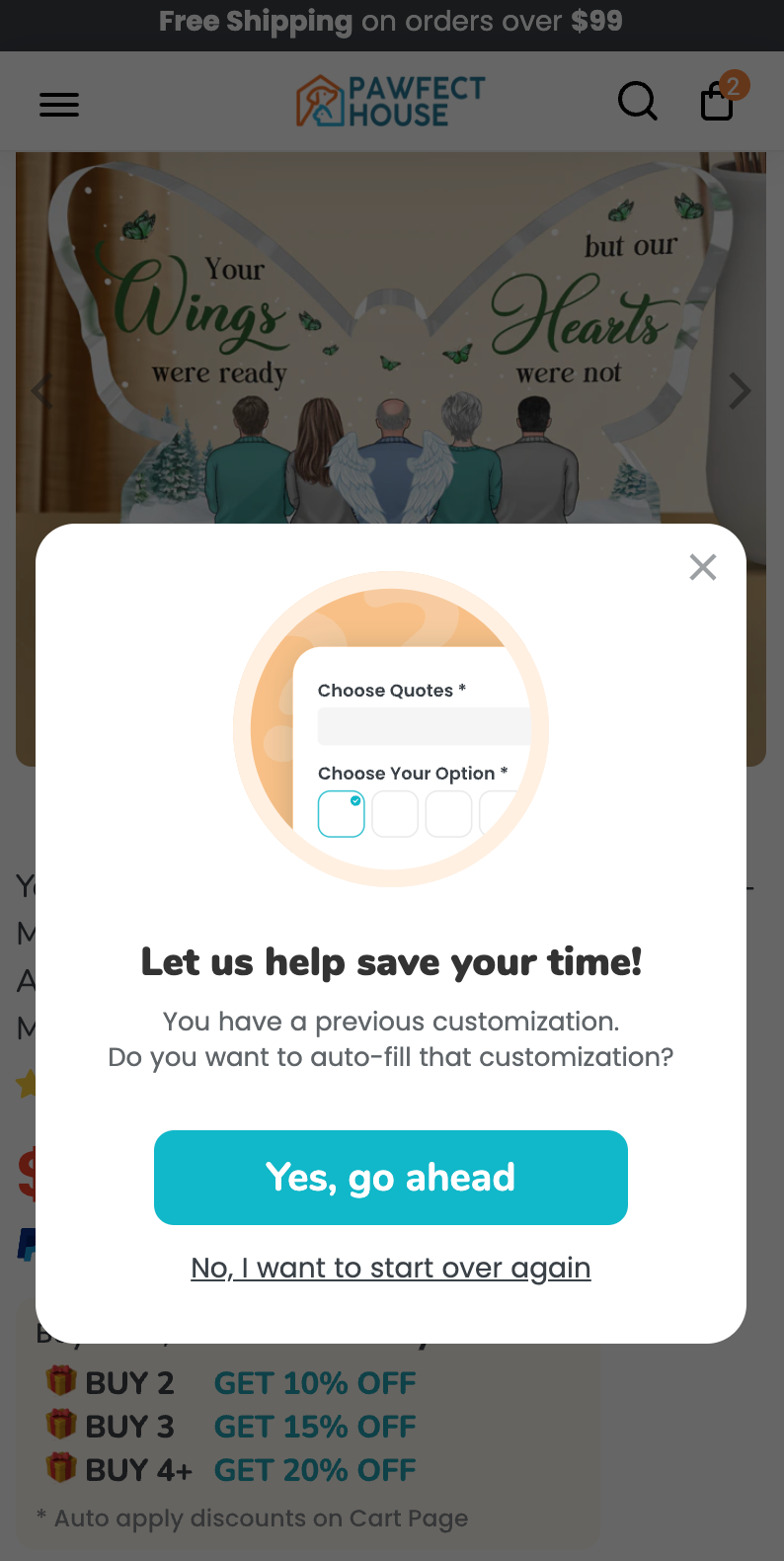Viewport: 784px width, 1561px height.
Task: Select the checked first option box in illustration
Action: (x=342, y=814)
